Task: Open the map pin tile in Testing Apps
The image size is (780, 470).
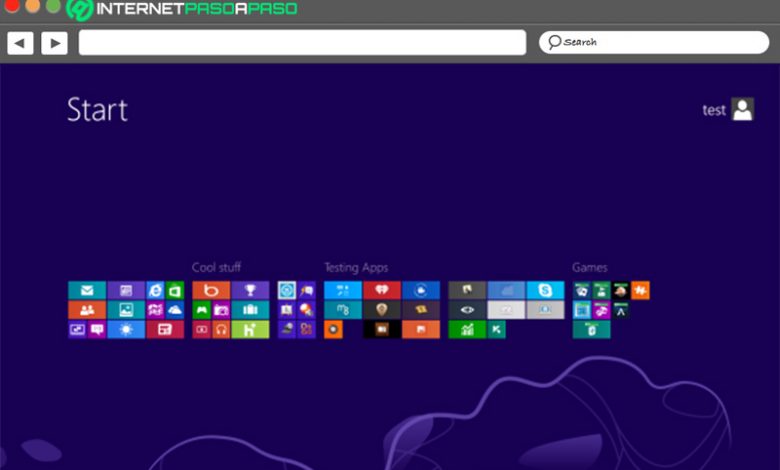Action: 382,310
